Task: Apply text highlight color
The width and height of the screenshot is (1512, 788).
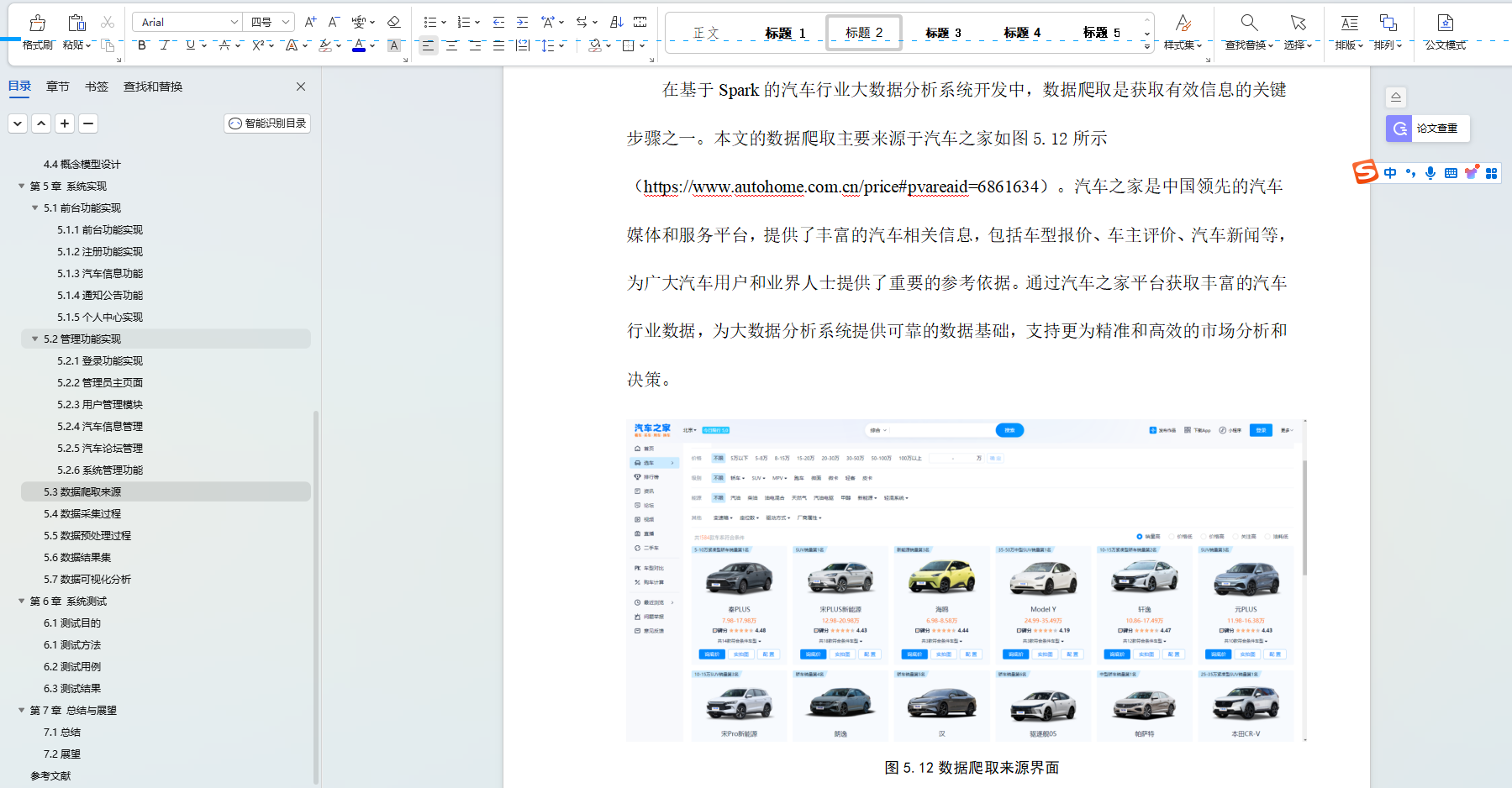Action: [325, 45]
